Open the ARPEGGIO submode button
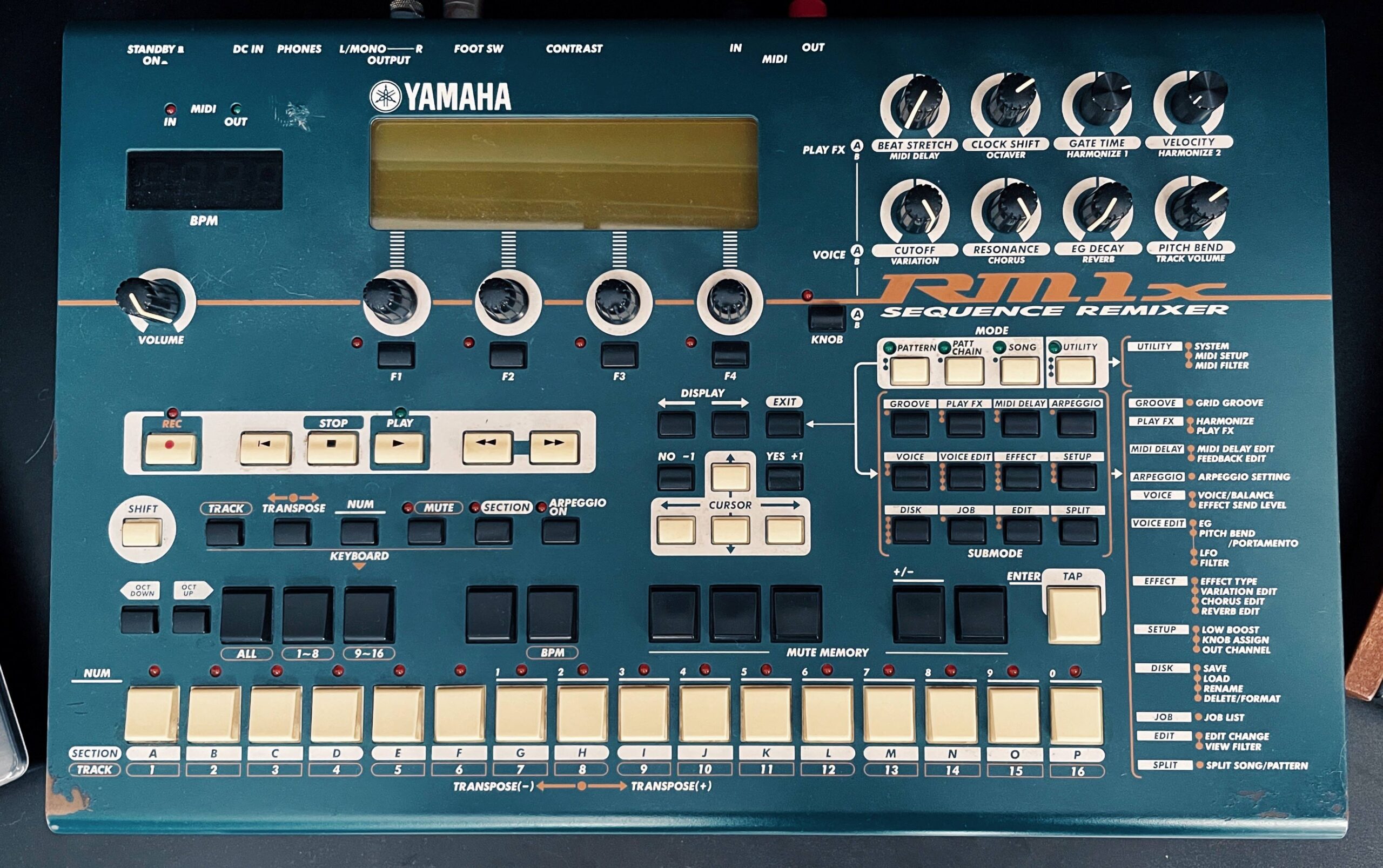 coord(1077,423)
